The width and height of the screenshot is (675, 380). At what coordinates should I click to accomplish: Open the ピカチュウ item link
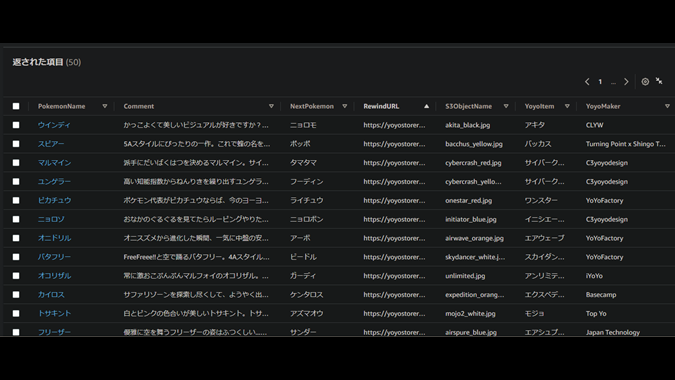pyautogui.click(x=54, y=201)
